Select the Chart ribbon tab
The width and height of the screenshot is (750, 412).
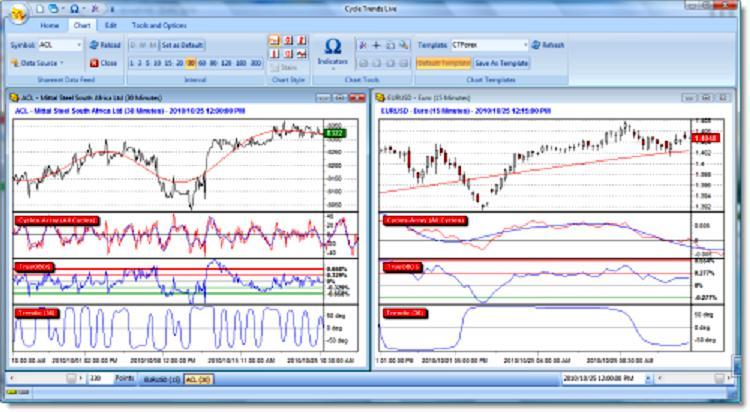click(x=82, y=25)
